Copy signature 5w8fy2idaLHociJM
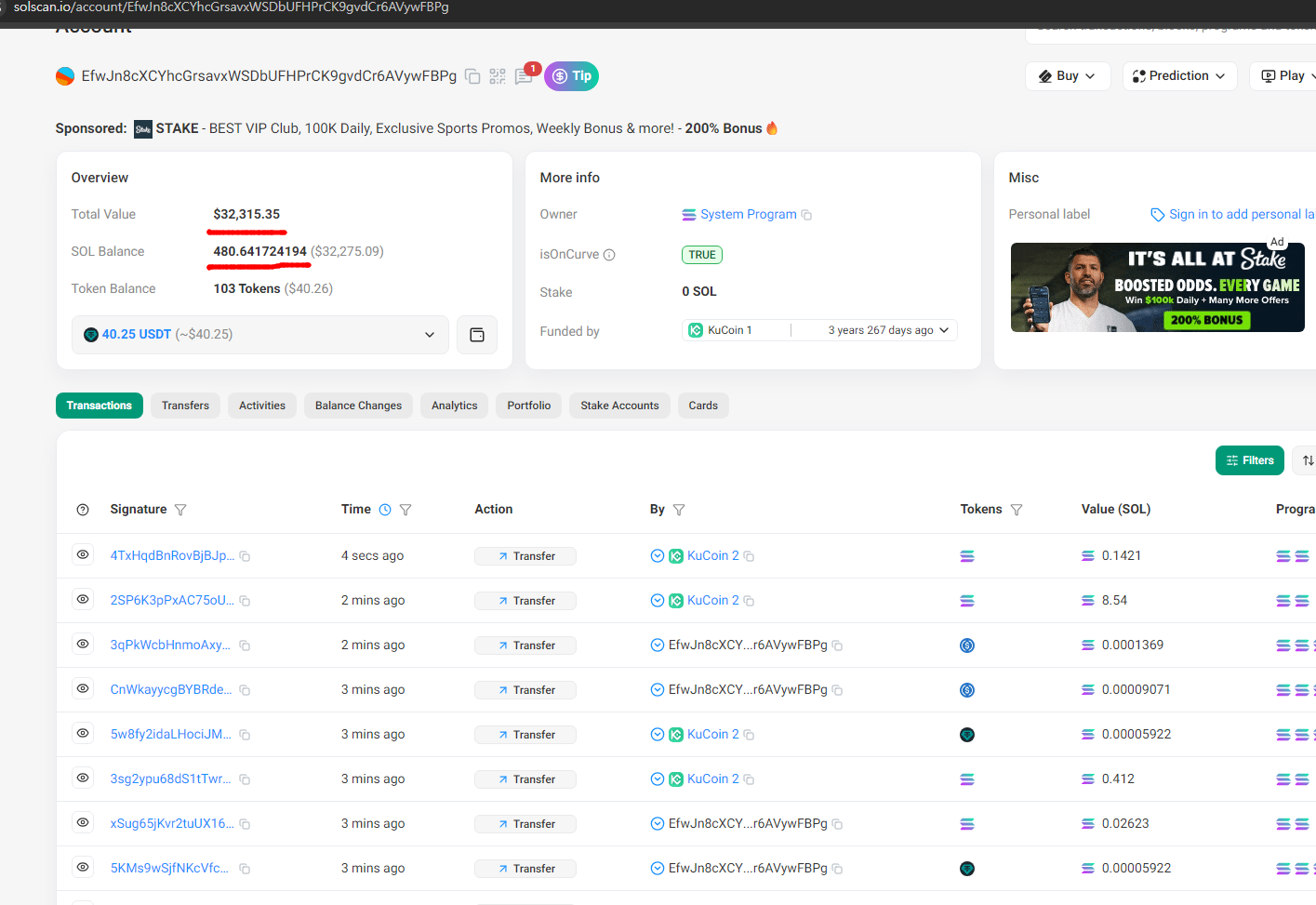 click(x=245, y=735)
